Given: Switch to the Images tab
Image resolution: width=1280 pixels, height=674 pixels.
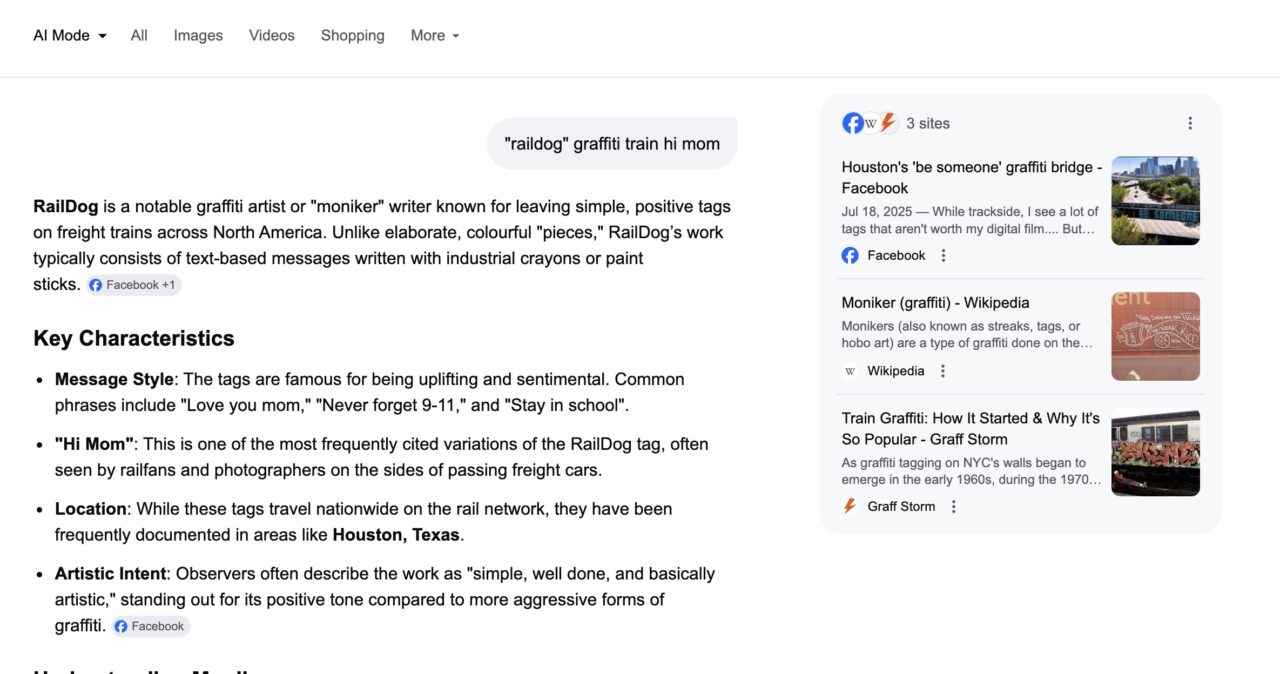Looking at the screenshot, I should (x=197, y=35).
